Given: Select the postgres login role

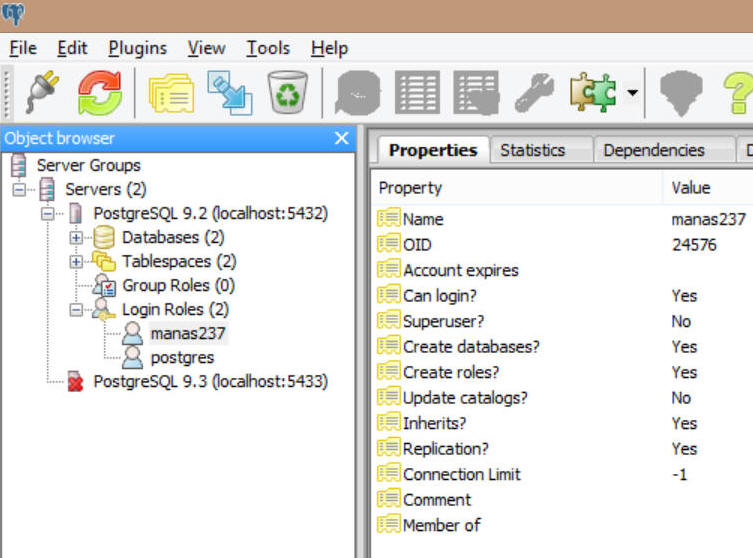Looking at the screenshot, I should pyautogui.click(x=182, y=358).
